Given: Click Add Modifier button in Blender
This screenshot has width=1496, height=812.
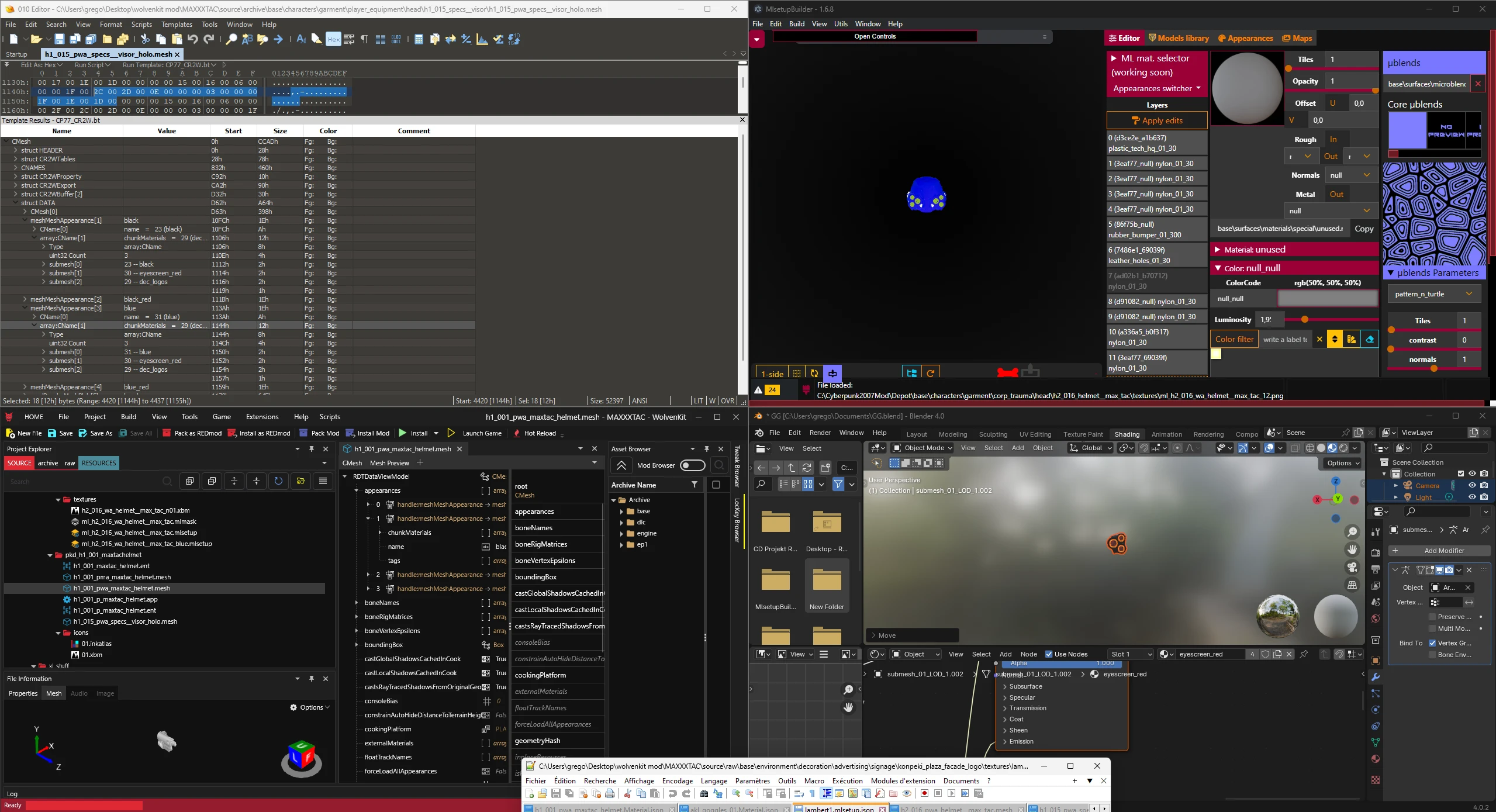Looking at the screenshot, I should tap(1439, 550).
